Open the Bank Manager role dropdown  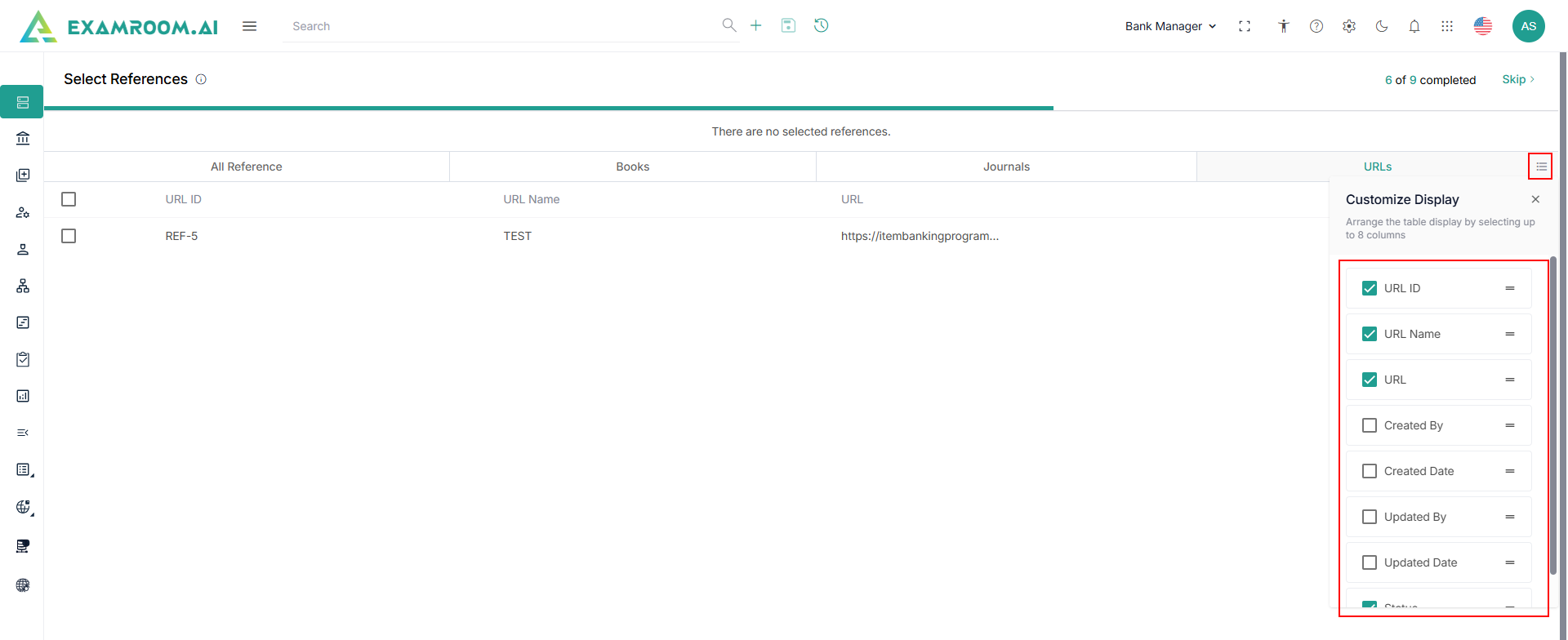click(x=1170, y=26)
